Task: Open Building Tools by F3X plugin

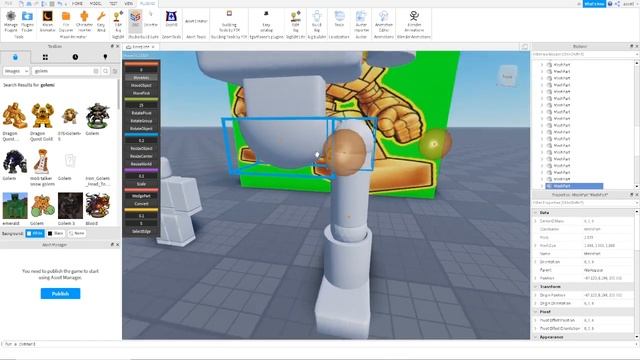Action: click(x=229, y=21)
